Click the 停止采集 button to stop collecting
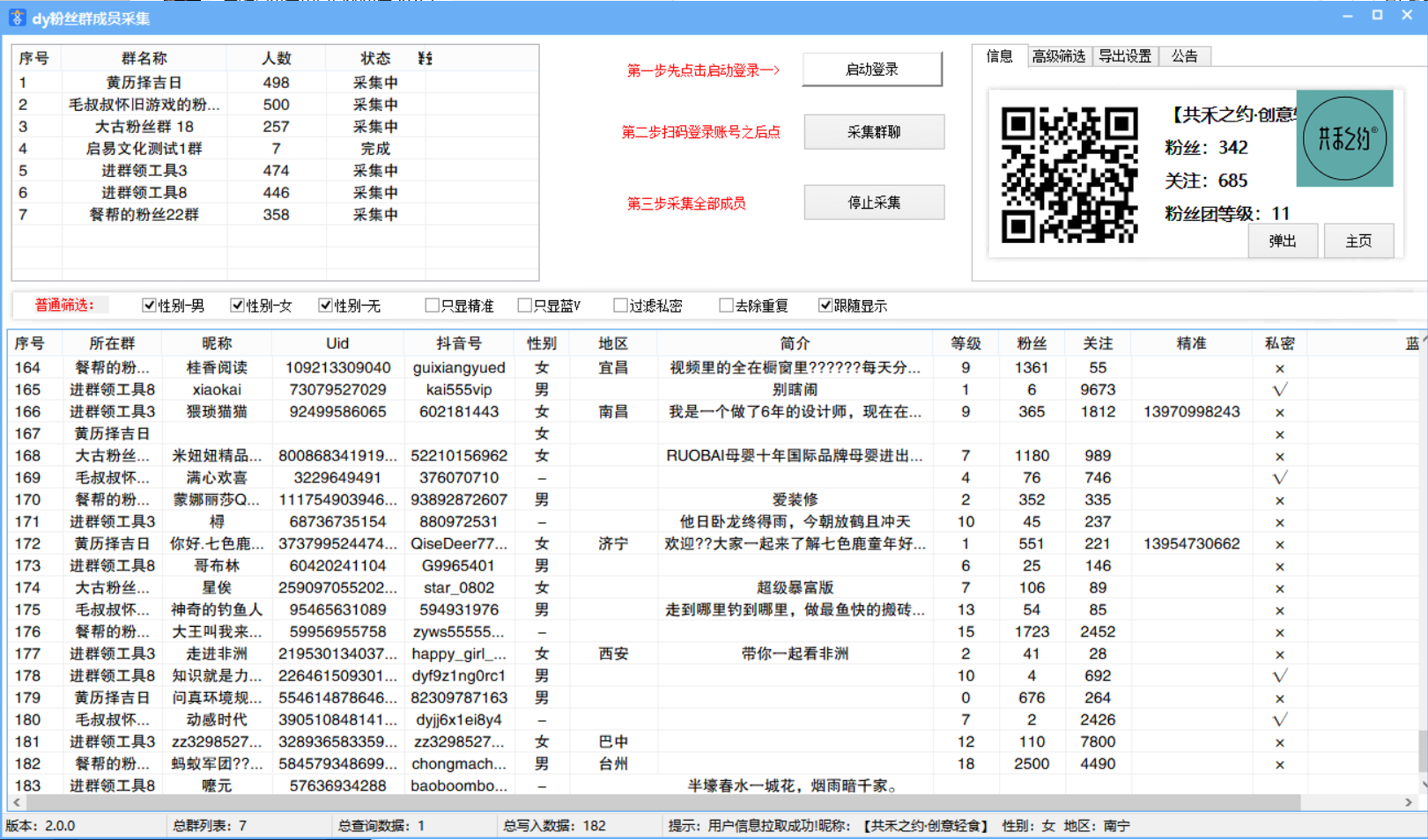The height and width of the screenshot is (840, 1428). tap(873, 202)
